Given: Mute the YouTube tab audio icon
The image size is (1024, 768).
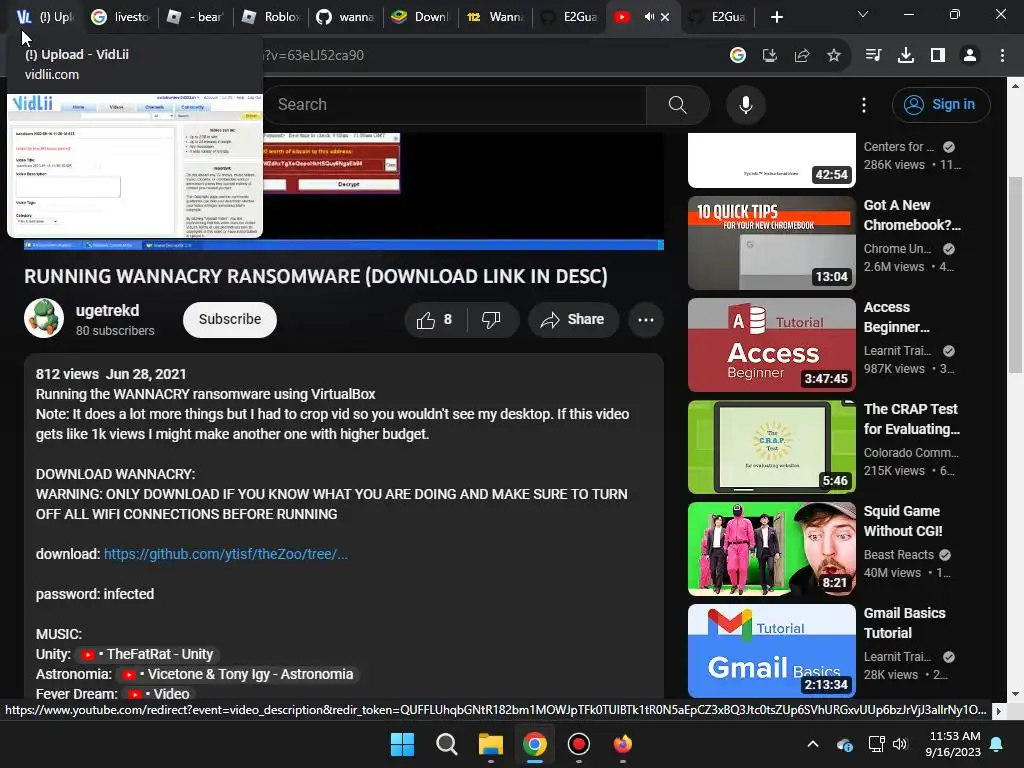Looking at the screenshot, I should 648,17.
